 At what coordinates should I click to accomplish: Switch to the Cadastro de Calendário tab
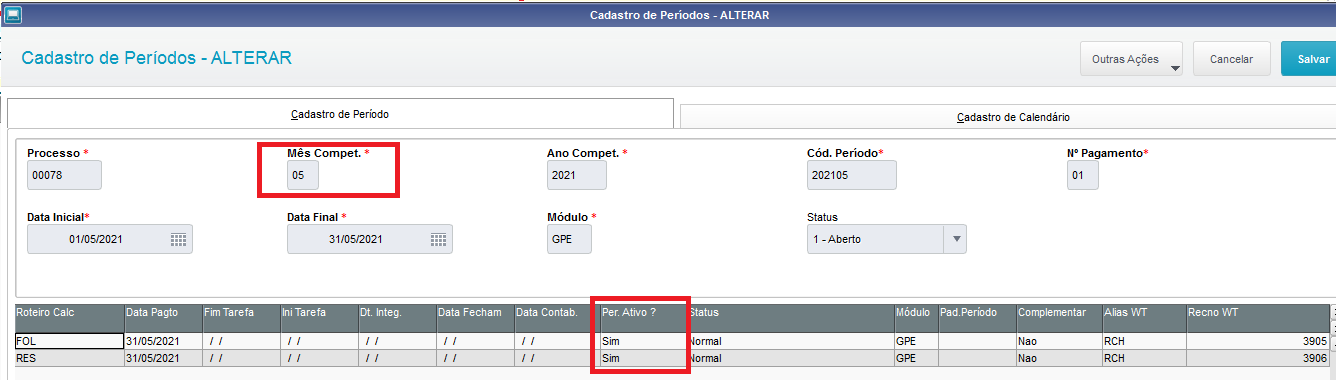click(x=1008, y=117)
